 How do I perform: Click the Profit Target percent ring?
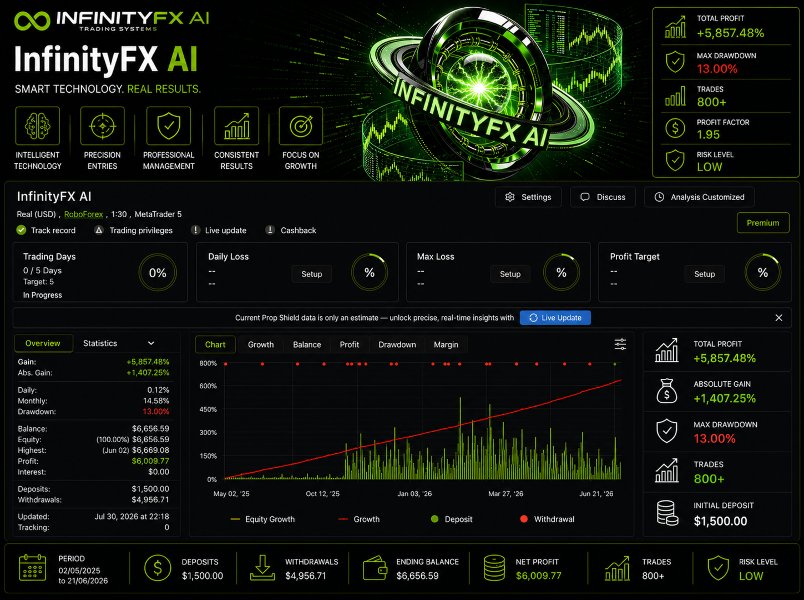point(763,272)
